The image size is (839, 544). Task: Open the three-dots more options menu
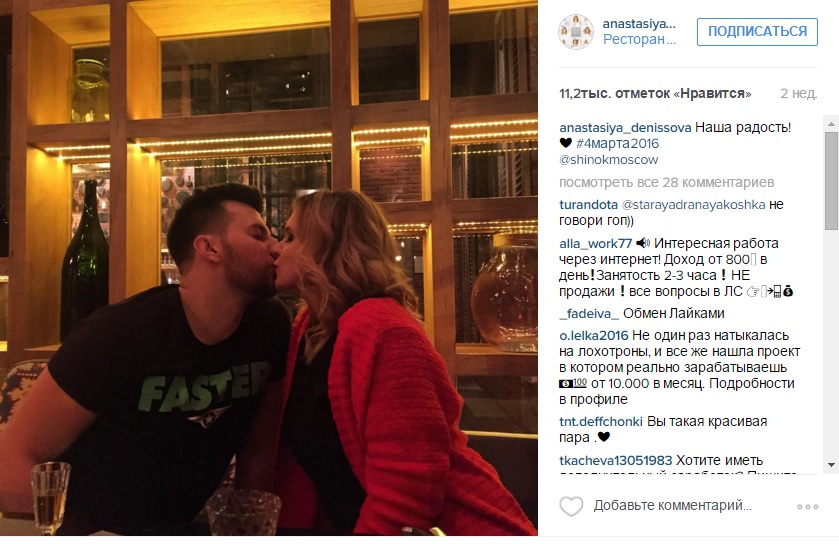pos(807,507)
